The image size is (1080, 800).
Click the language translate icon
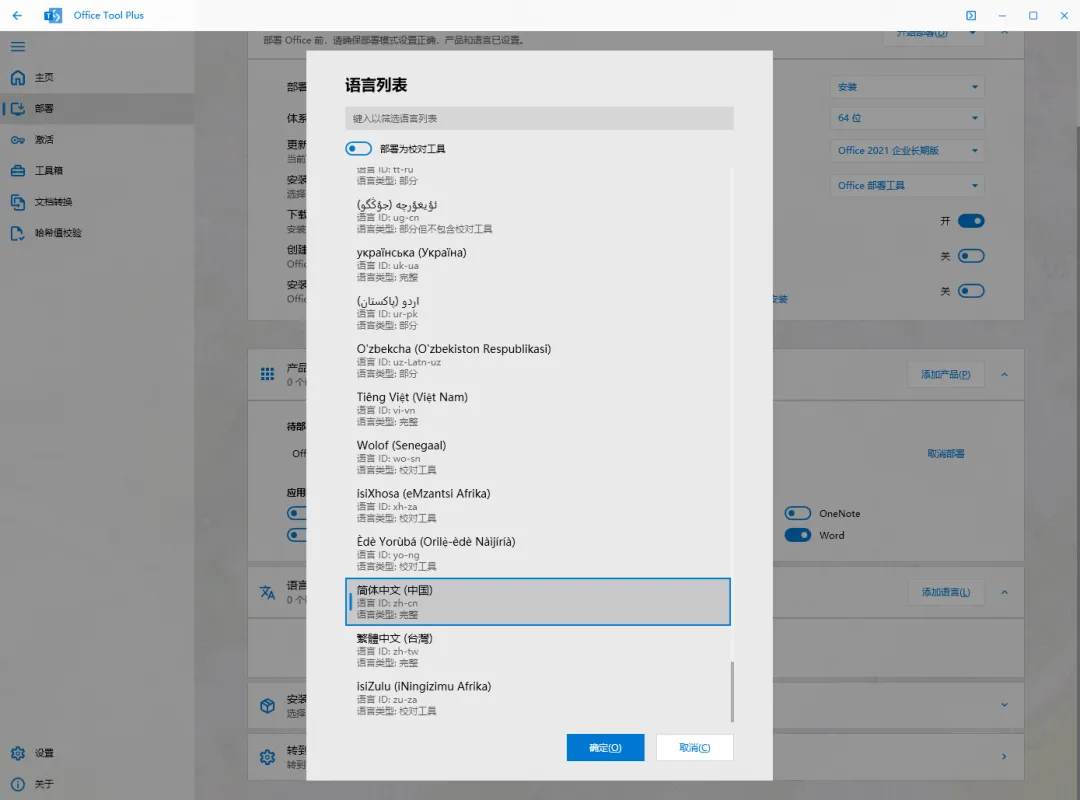click(267, 592)
